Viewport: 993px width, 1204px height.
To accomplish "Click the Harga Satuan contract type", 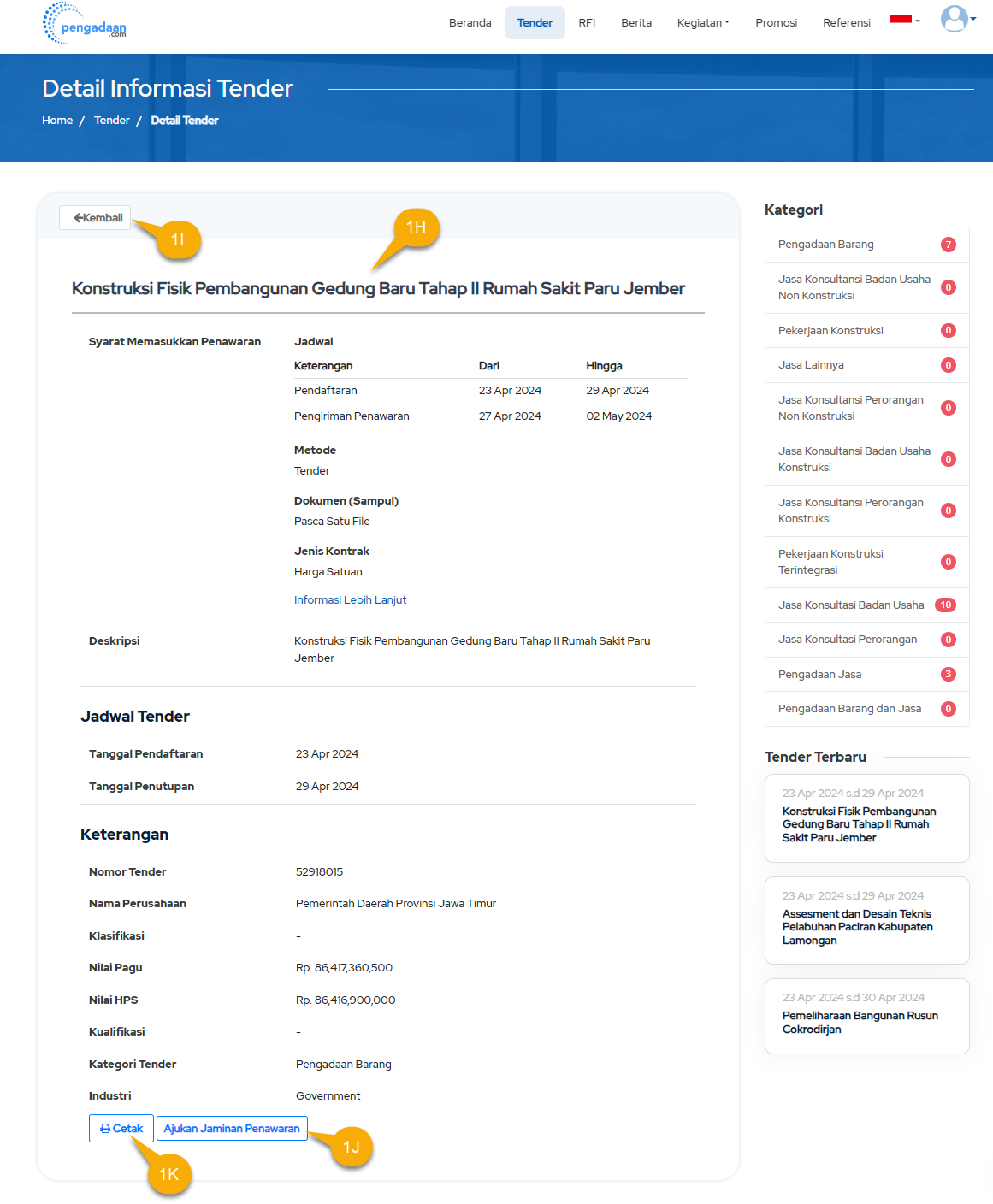I will click(328, 572).
